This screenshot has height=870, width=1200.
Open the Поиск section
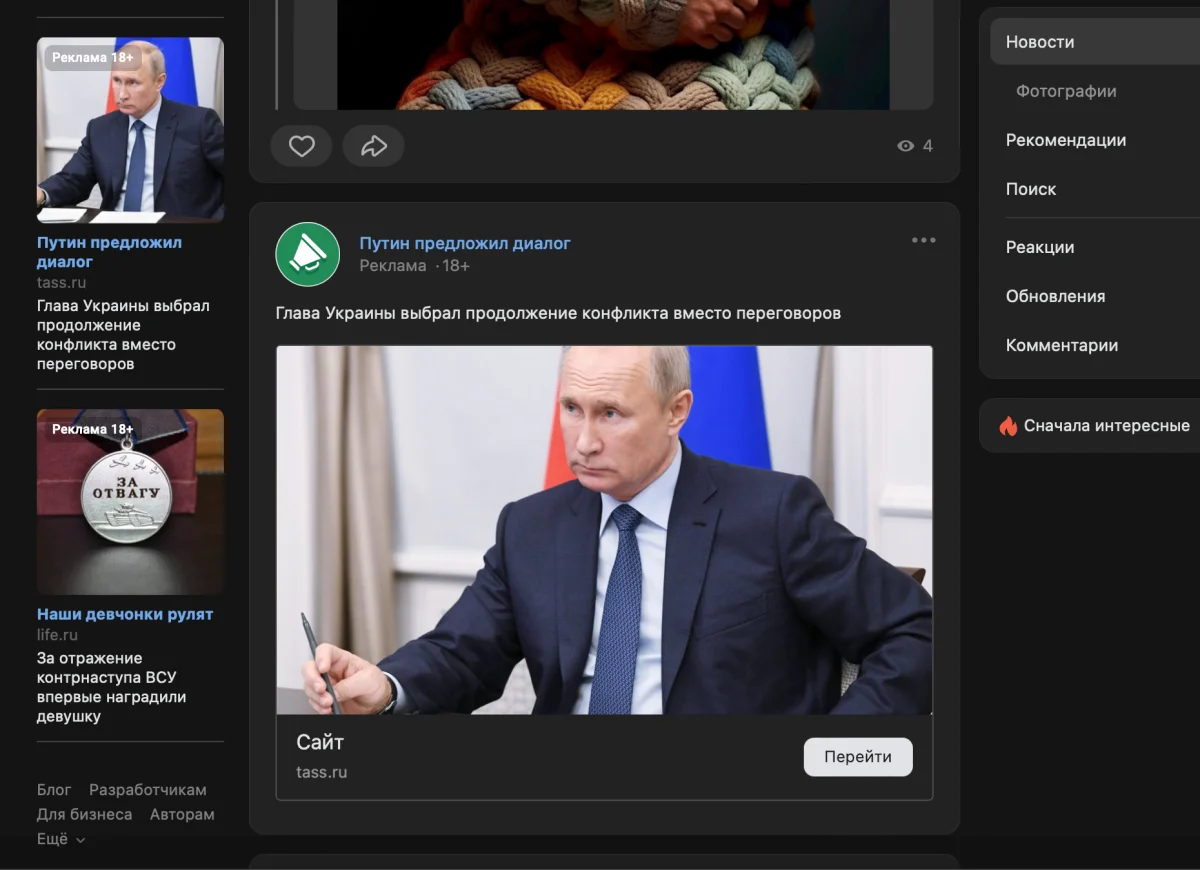point(1031,189)
